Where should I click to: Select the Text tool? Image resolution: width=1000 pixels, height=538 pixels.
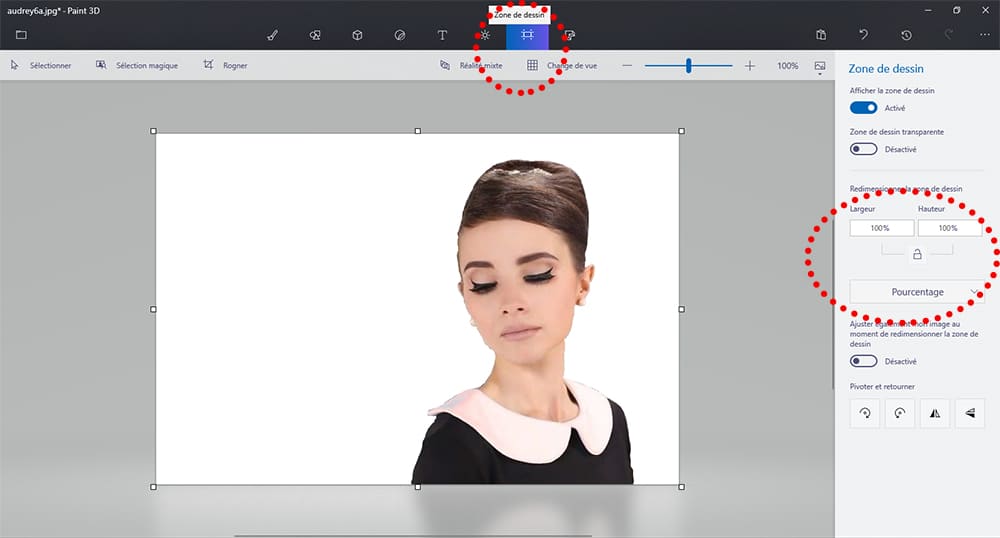click(442, 35)
